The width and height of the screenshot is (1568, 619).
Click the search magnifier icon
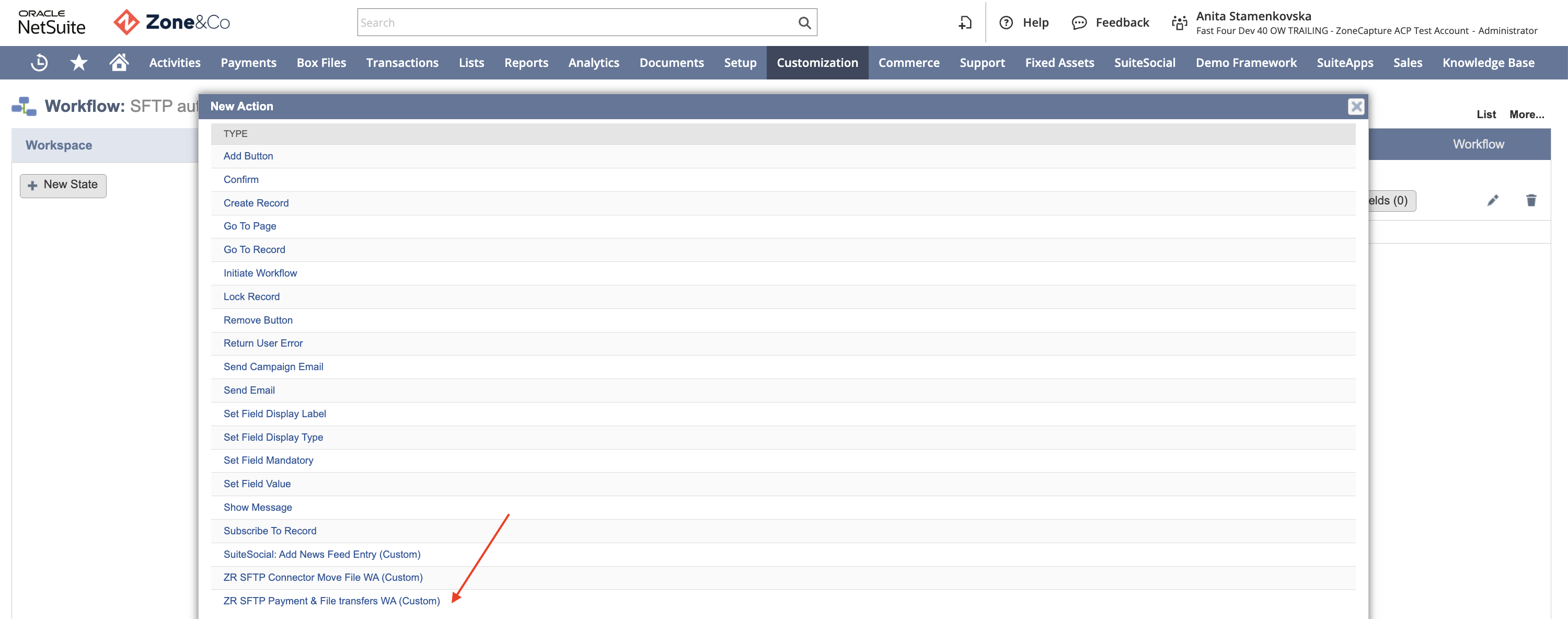804,22
